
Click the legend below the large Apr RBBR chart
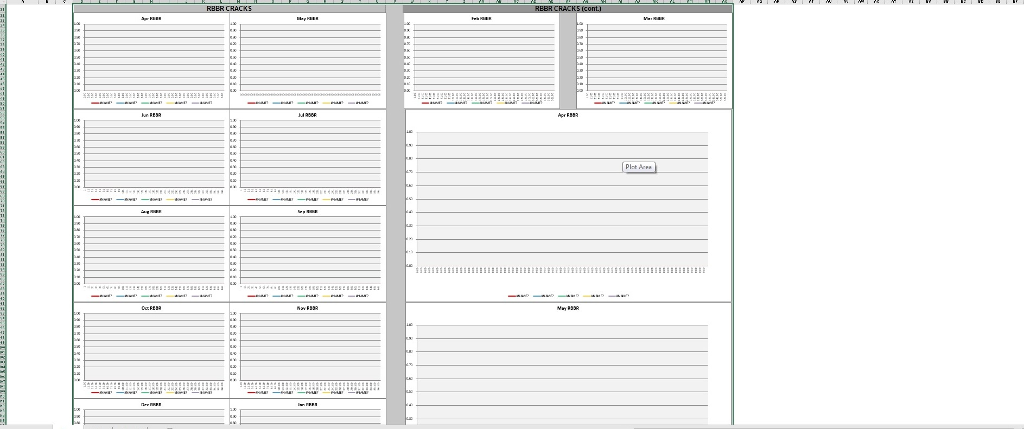coord(568,296)
